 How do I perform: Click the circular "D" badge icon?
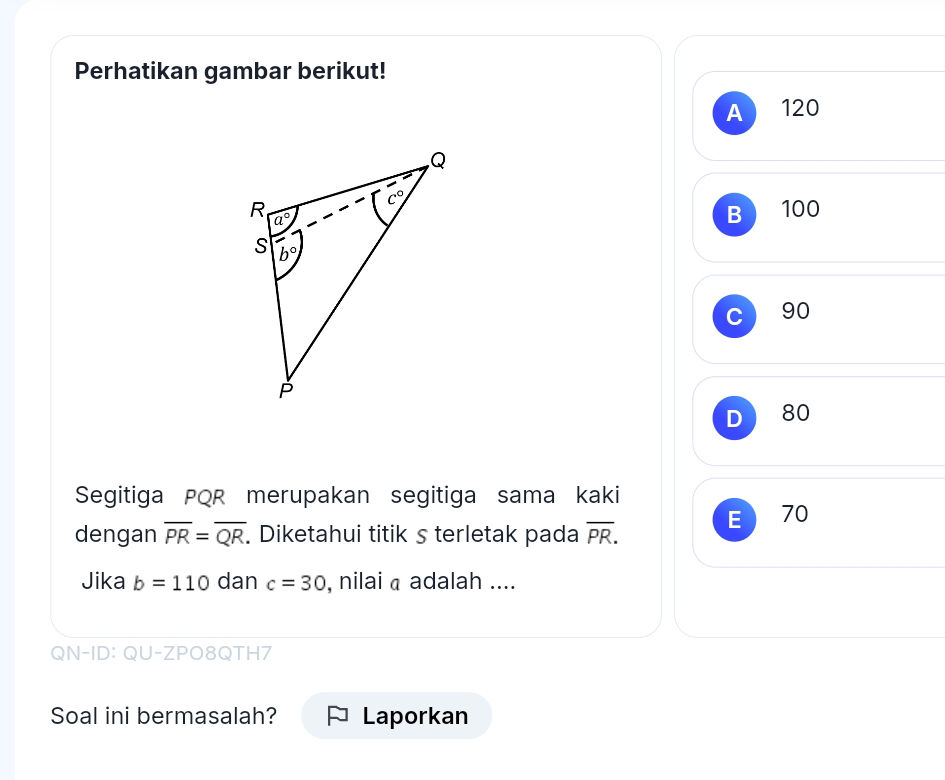click(x=733, y=418)
